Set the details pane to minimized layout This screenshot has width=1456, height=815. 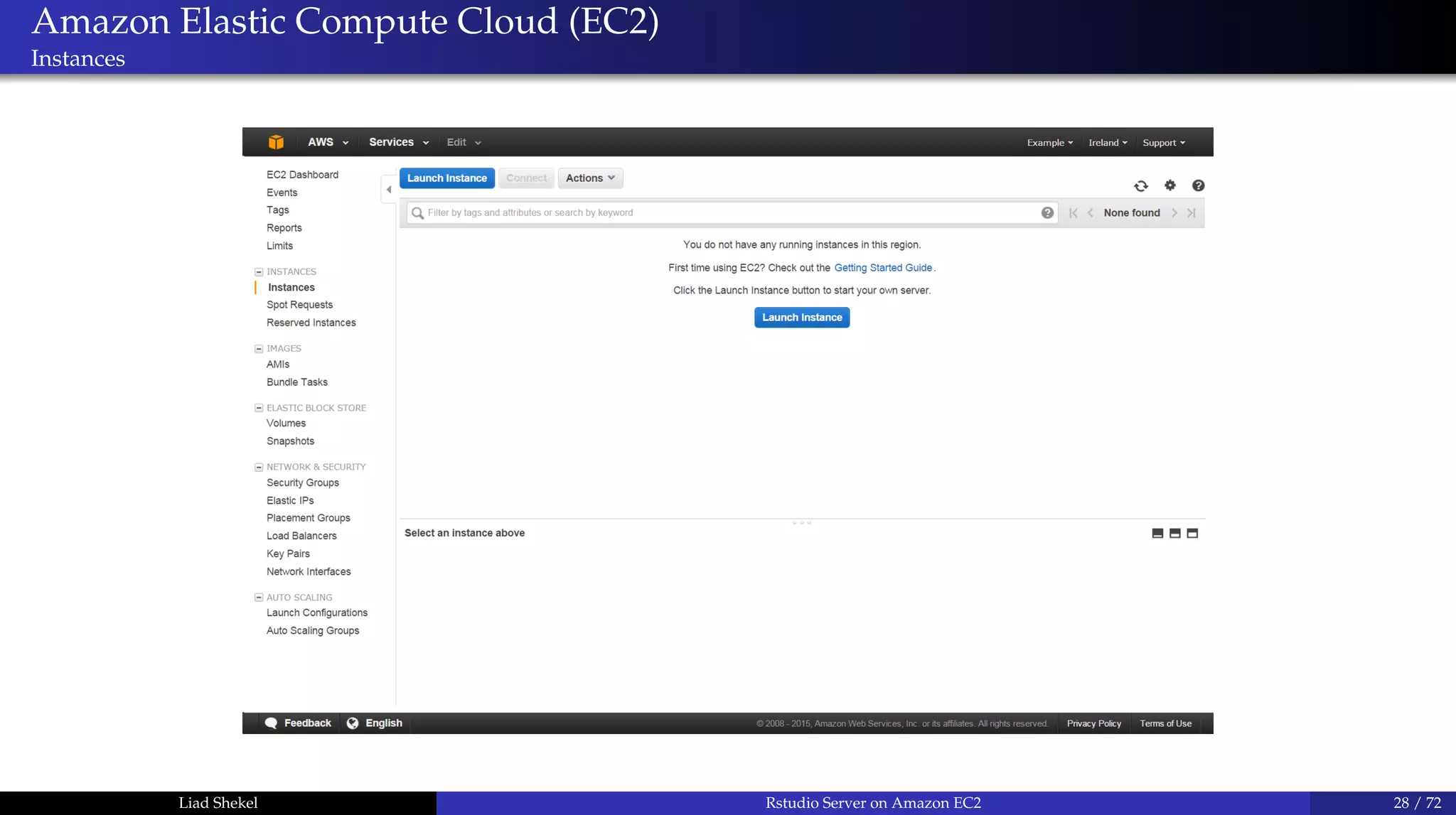1157,534
